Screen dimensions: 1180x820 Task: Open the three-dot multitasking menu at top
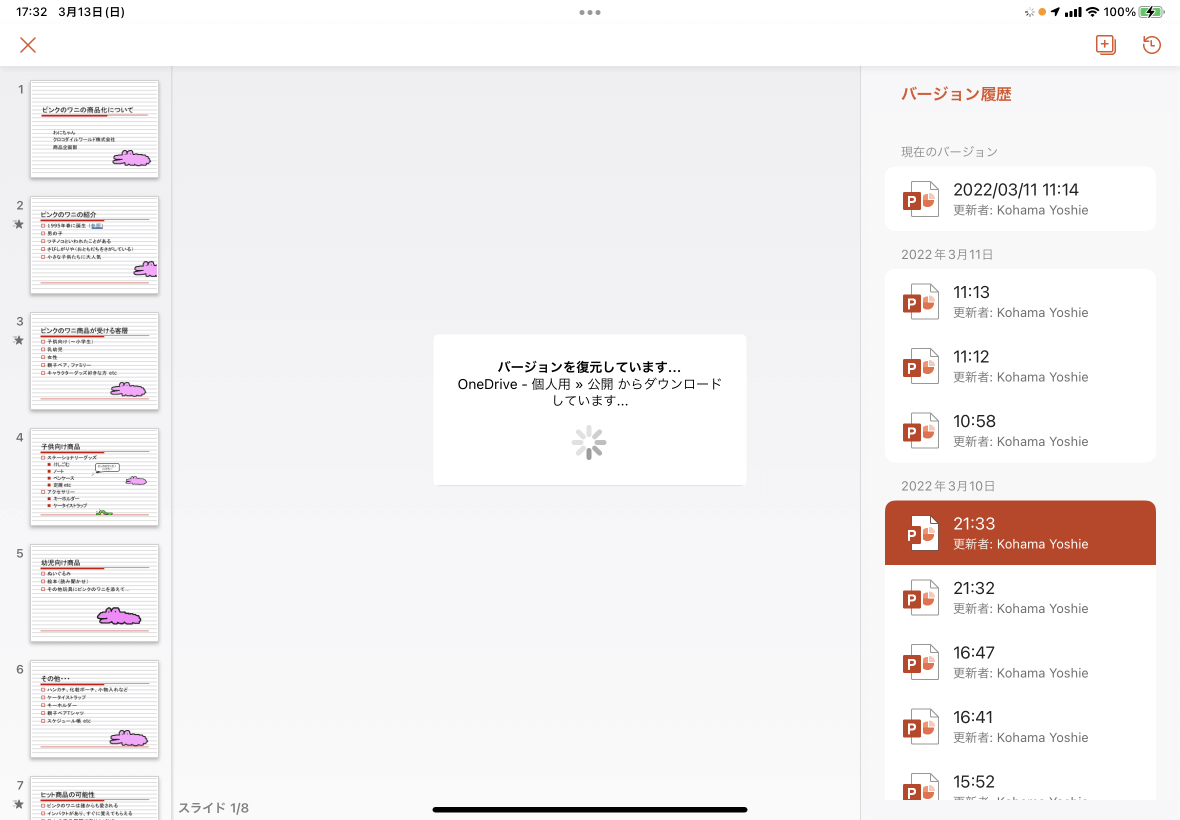[590, 12]
